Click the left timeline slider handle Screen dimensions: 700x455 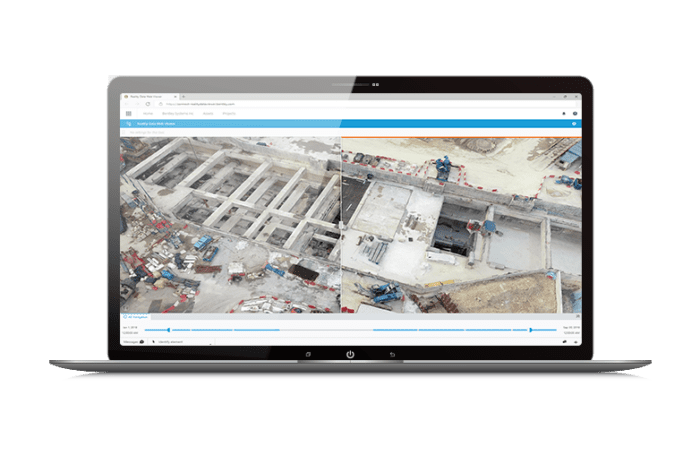(x=169, y=329)
